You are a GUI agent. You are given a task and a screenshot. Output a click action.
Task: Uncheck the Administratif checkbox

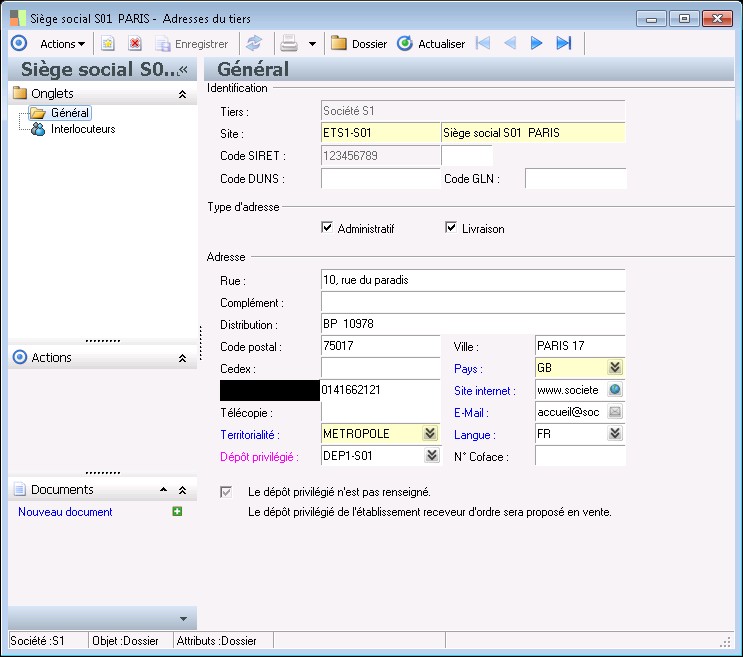(x=327, y=228)
